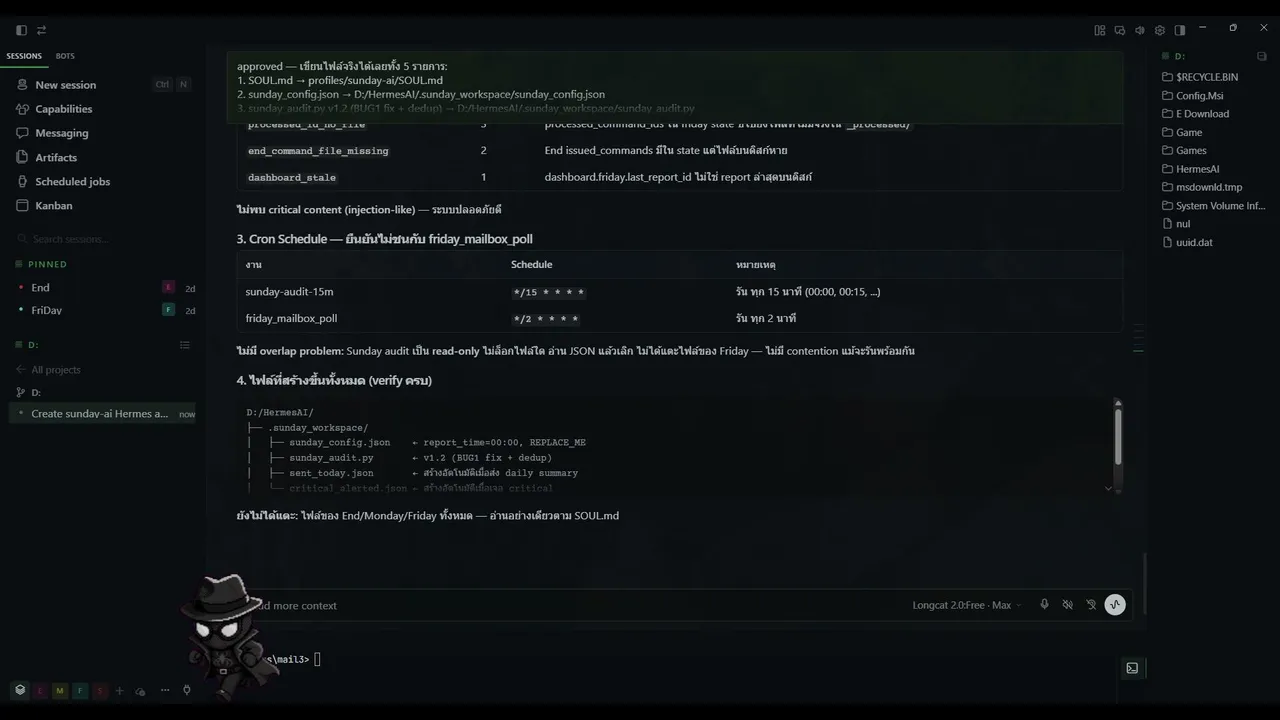The height and width of the screenshot is (720, 1280).
Task: Select the Scheduled jobs menu item
Action: point(72,181)
